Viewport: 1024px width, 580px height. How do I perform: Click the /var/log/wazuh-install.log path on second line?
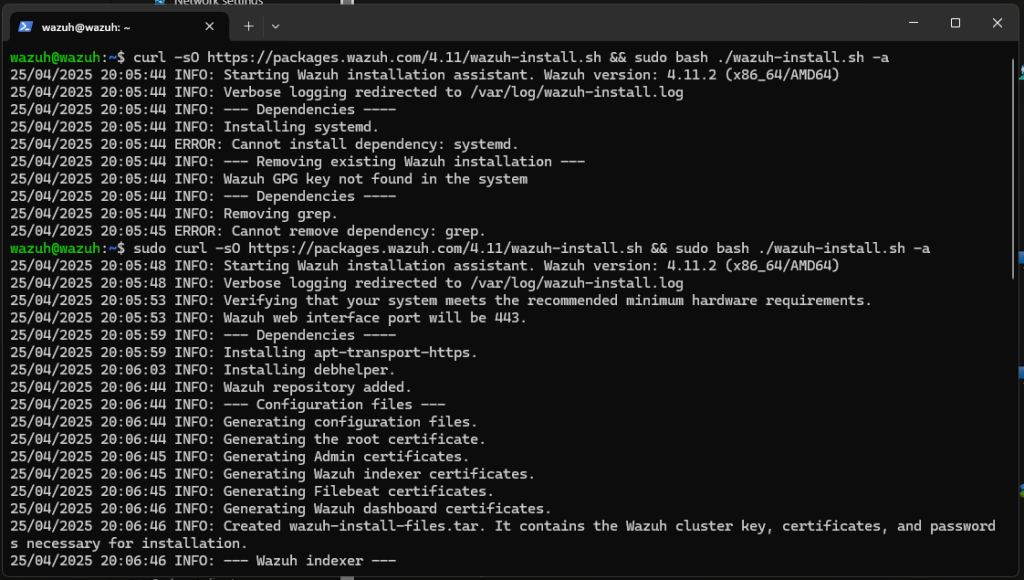577,92
